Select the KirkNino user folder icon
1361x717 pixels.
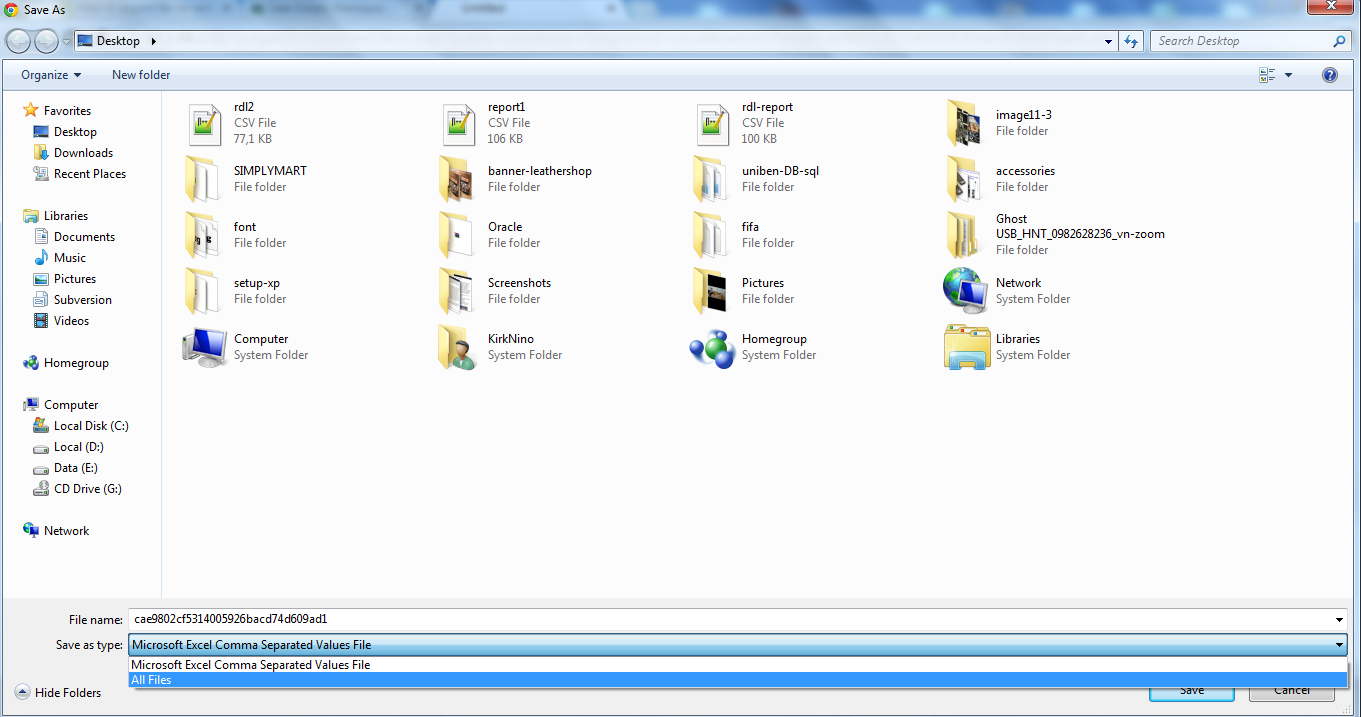click(x=457, y=347)
